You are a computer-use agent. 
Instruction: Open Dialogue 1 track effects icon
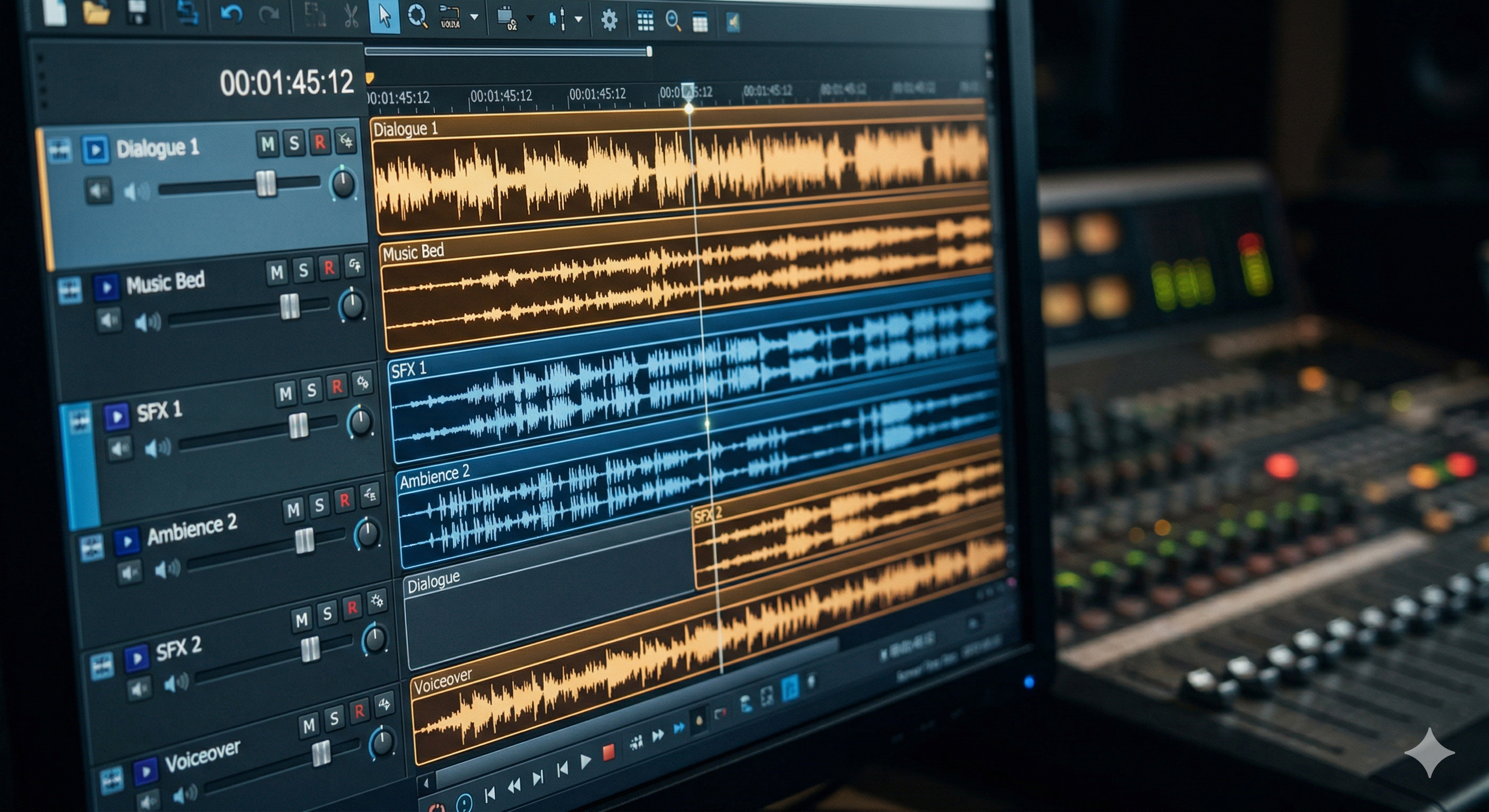pos(346,141)
